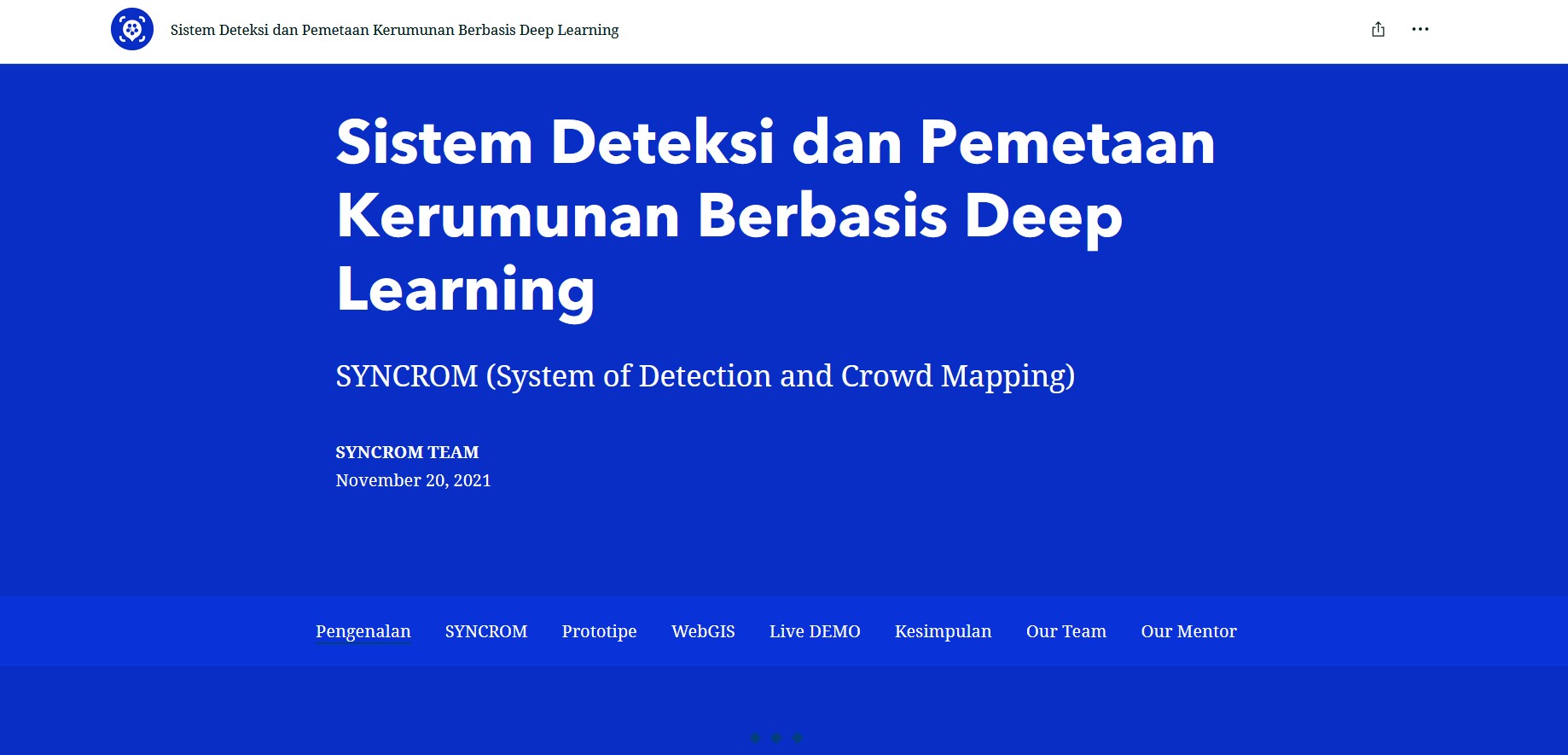
Task: Open the share icon in header
Action: point(1378,29)
